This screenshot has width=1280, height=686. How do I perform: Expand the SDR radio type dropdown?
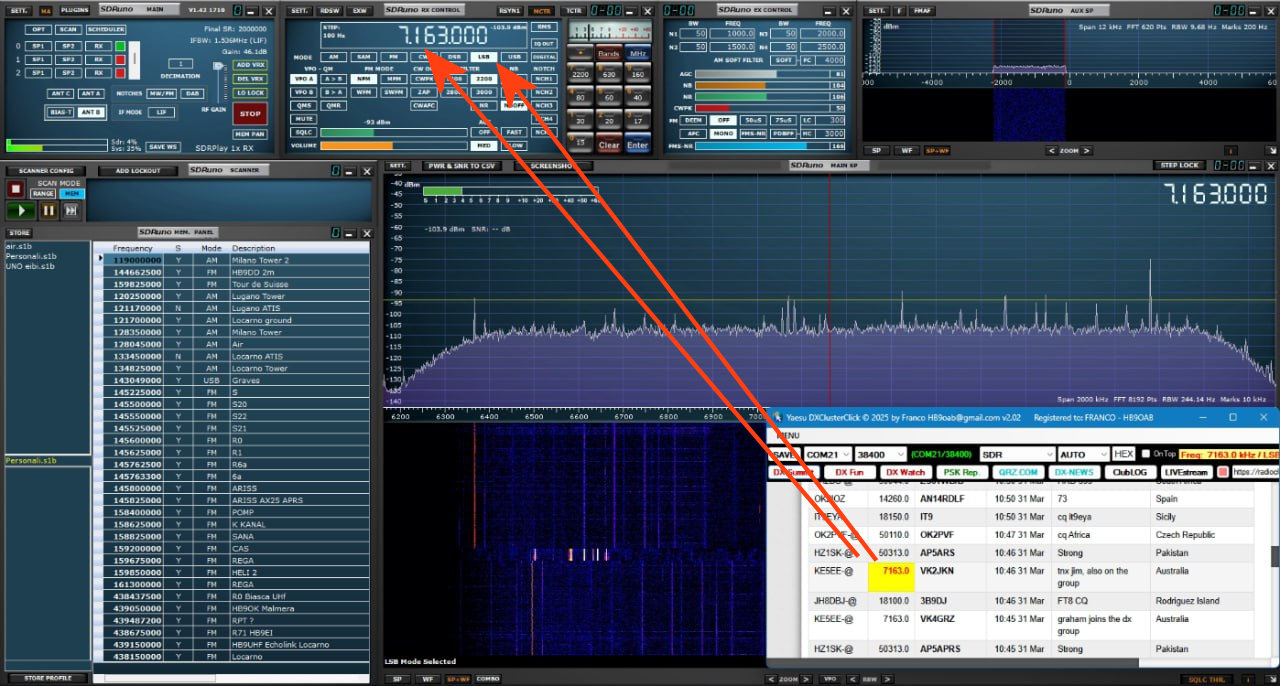(x=1016, y=454)
